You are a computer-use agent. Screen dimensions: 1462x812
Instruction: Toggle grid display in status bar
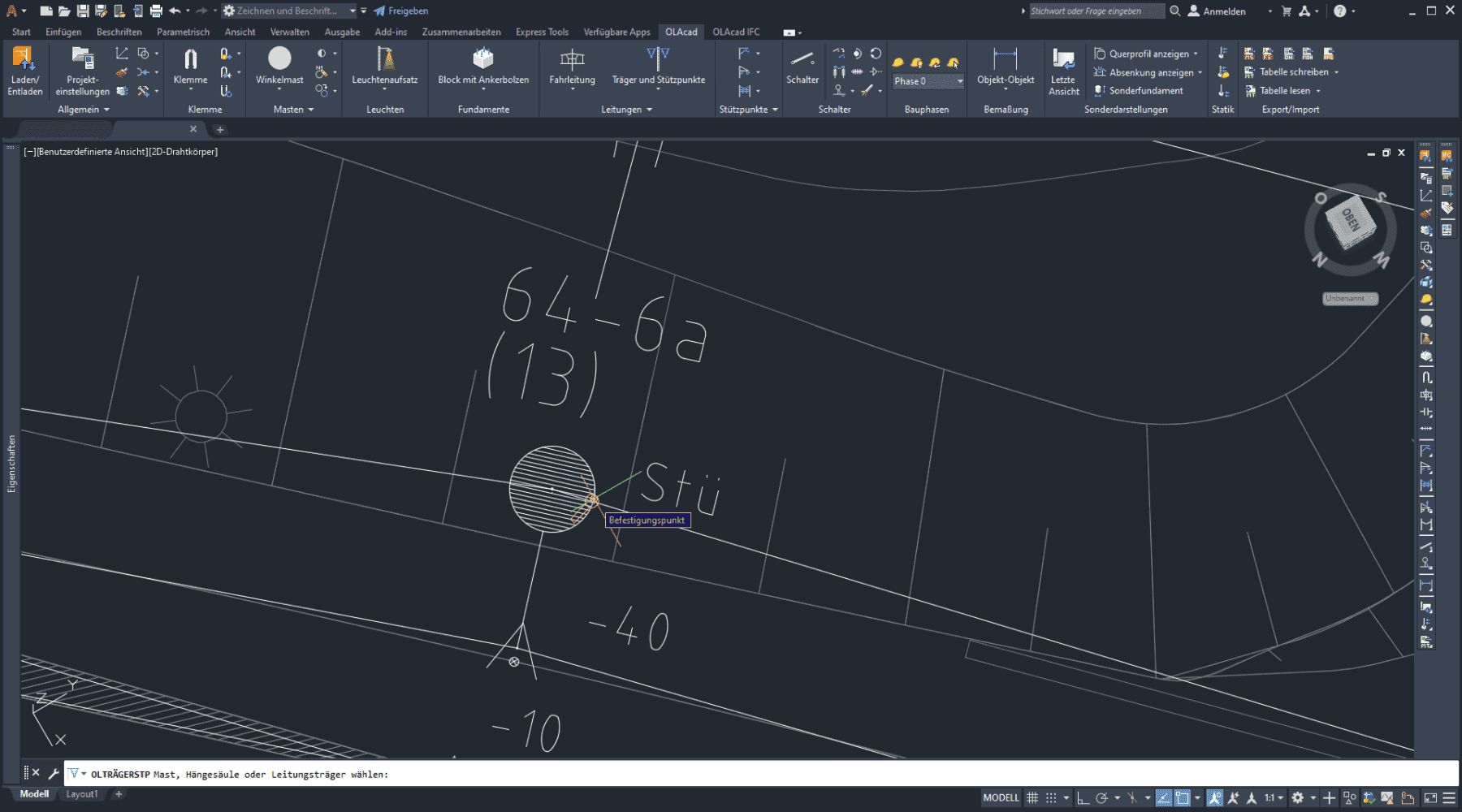[1032, 798]
